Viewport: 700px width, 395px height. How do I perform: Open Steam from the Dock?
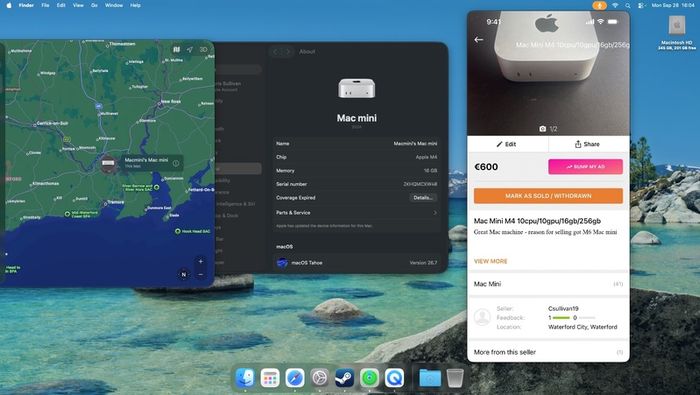(x=344, y=378)
